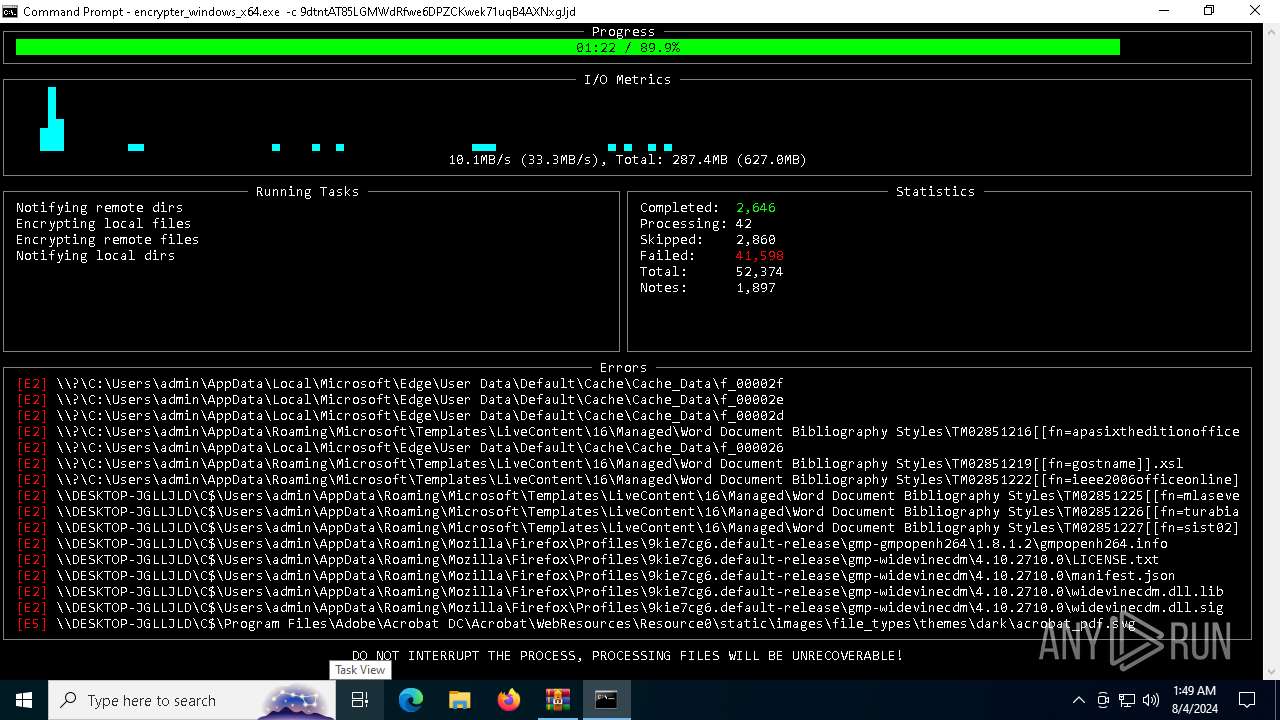The image size is (1280, 720).
Task: Click the 'Notifying remote dirs' task line
Action: 99,208
